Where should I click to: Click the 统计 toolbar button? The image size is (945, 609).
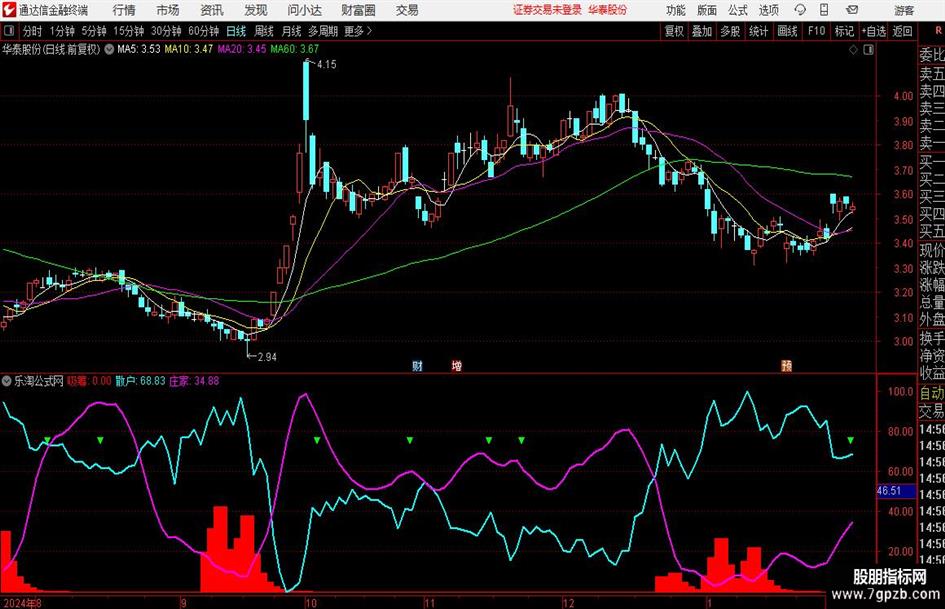coord(758,31)
